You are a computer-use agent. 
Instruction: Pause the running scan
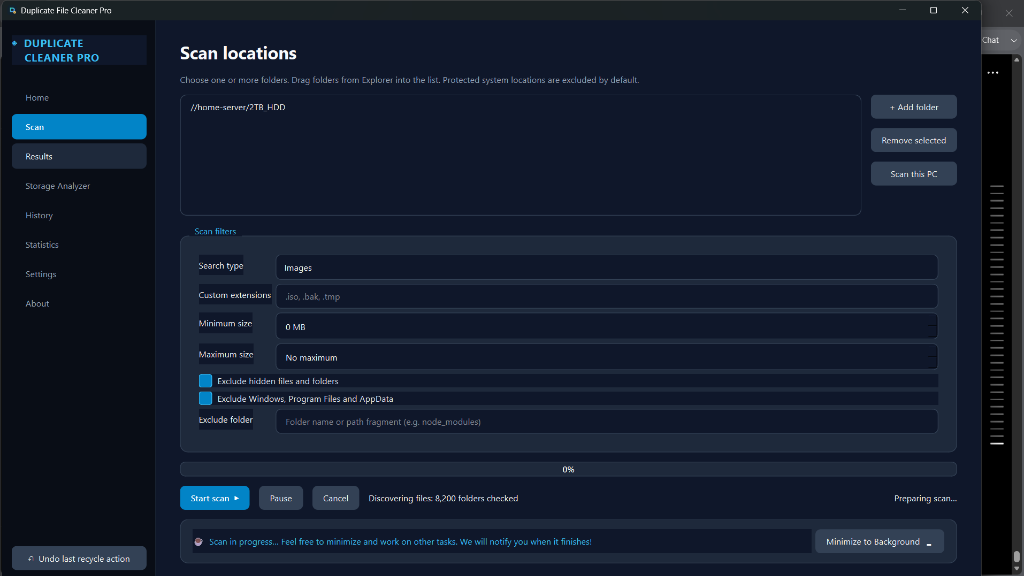(x=281, y=498)
